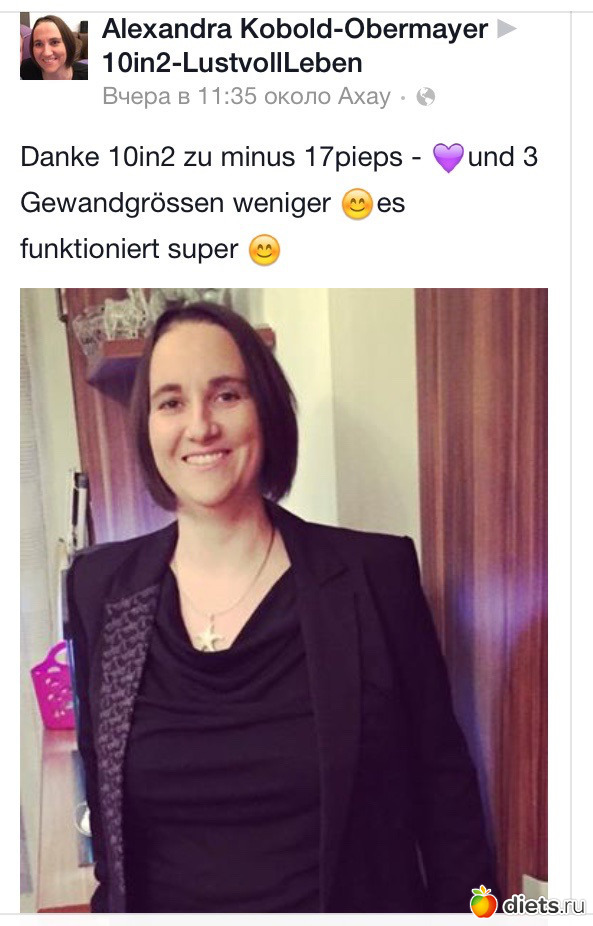Click the diets.ru watermark text
This screenshot has width=593, height=926.
[543, 905]
